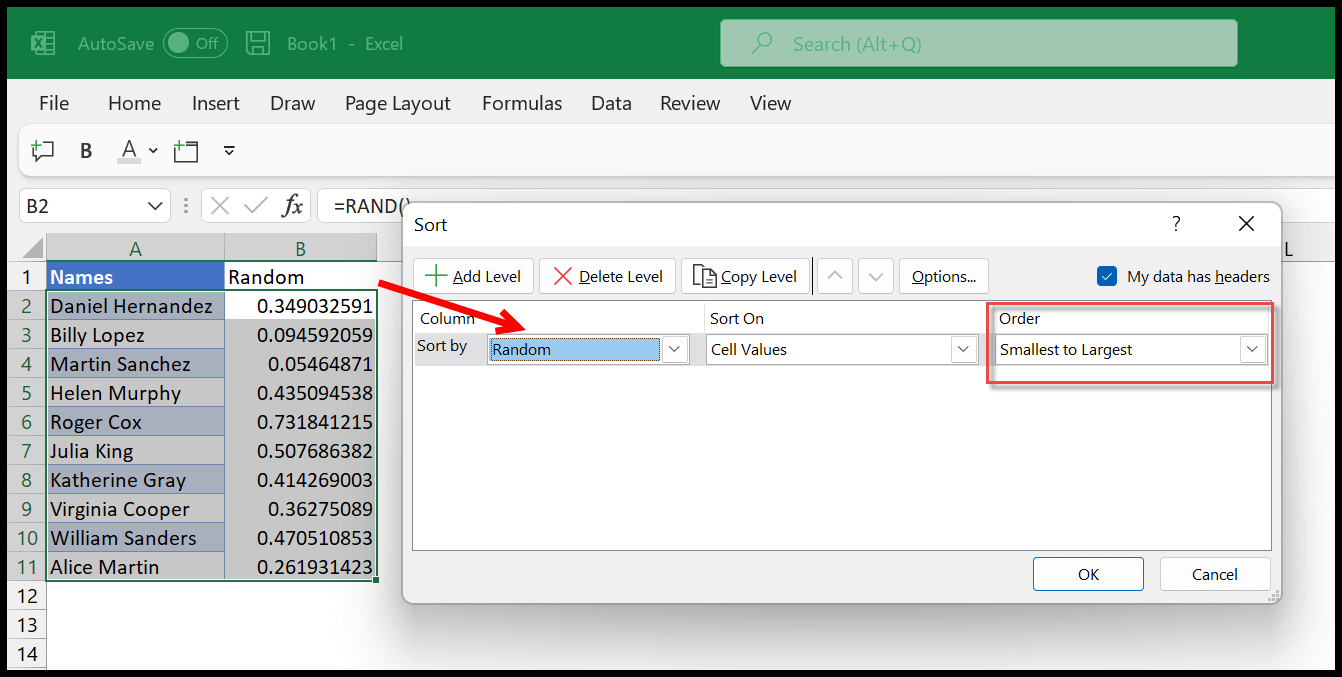Open the Order Smallest to Largest dropdown
The image size is (1342, 677).
pyautogui.click(x=1252, y=349)
